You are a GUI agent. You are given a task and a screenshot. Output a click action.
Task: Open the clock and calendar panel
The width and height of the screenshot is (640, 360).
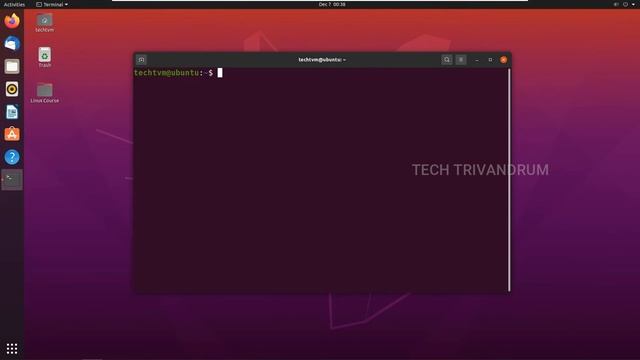pos(332,4)
